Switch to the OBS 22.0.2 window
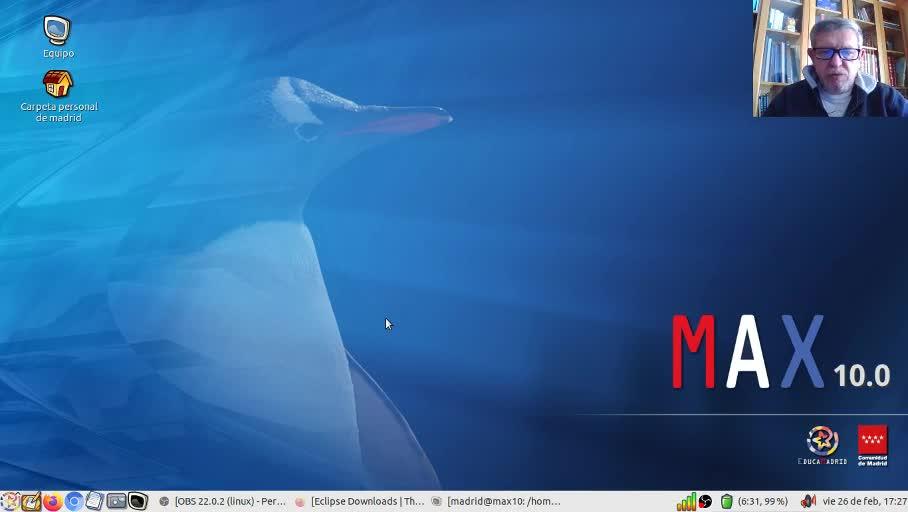The height and width of the screenshot is (512, 908). 223,502
